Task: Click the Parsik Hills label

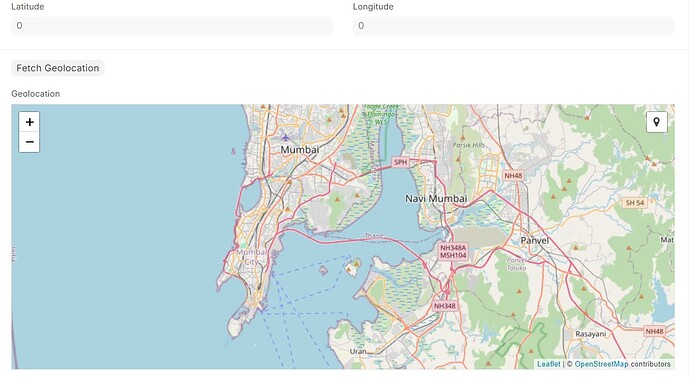Action: (x=469, y=145)
